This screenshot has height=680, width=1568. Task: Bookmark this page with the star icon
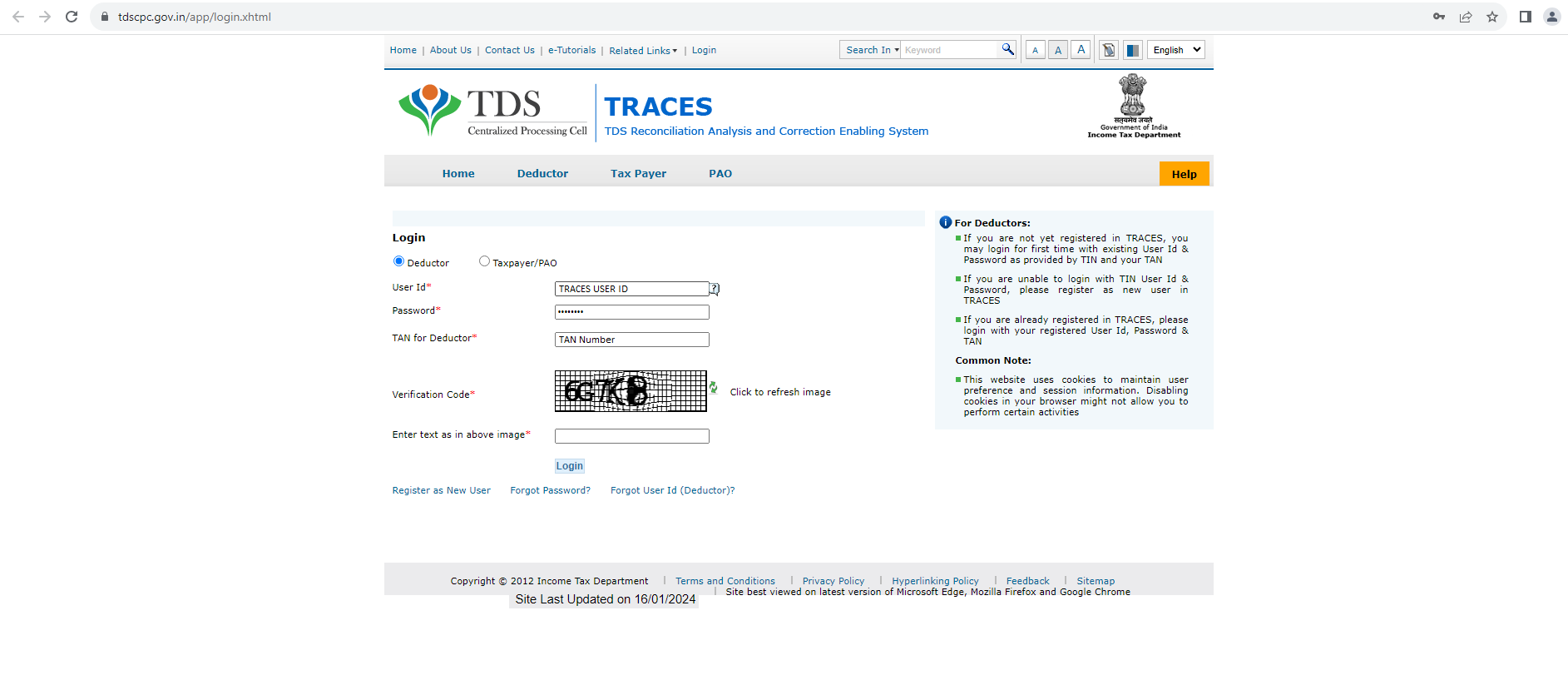click(x=1492, y=17)
